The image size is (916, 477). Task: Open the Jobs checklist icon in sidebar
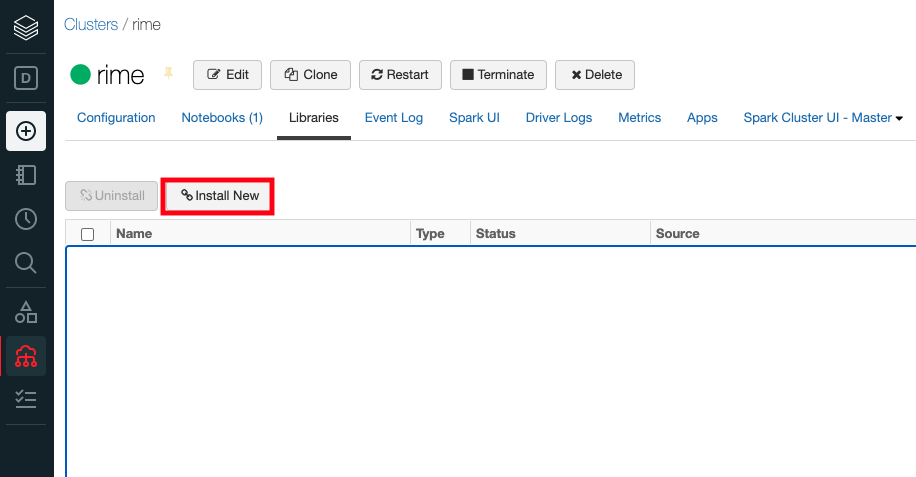pos(26,399)
